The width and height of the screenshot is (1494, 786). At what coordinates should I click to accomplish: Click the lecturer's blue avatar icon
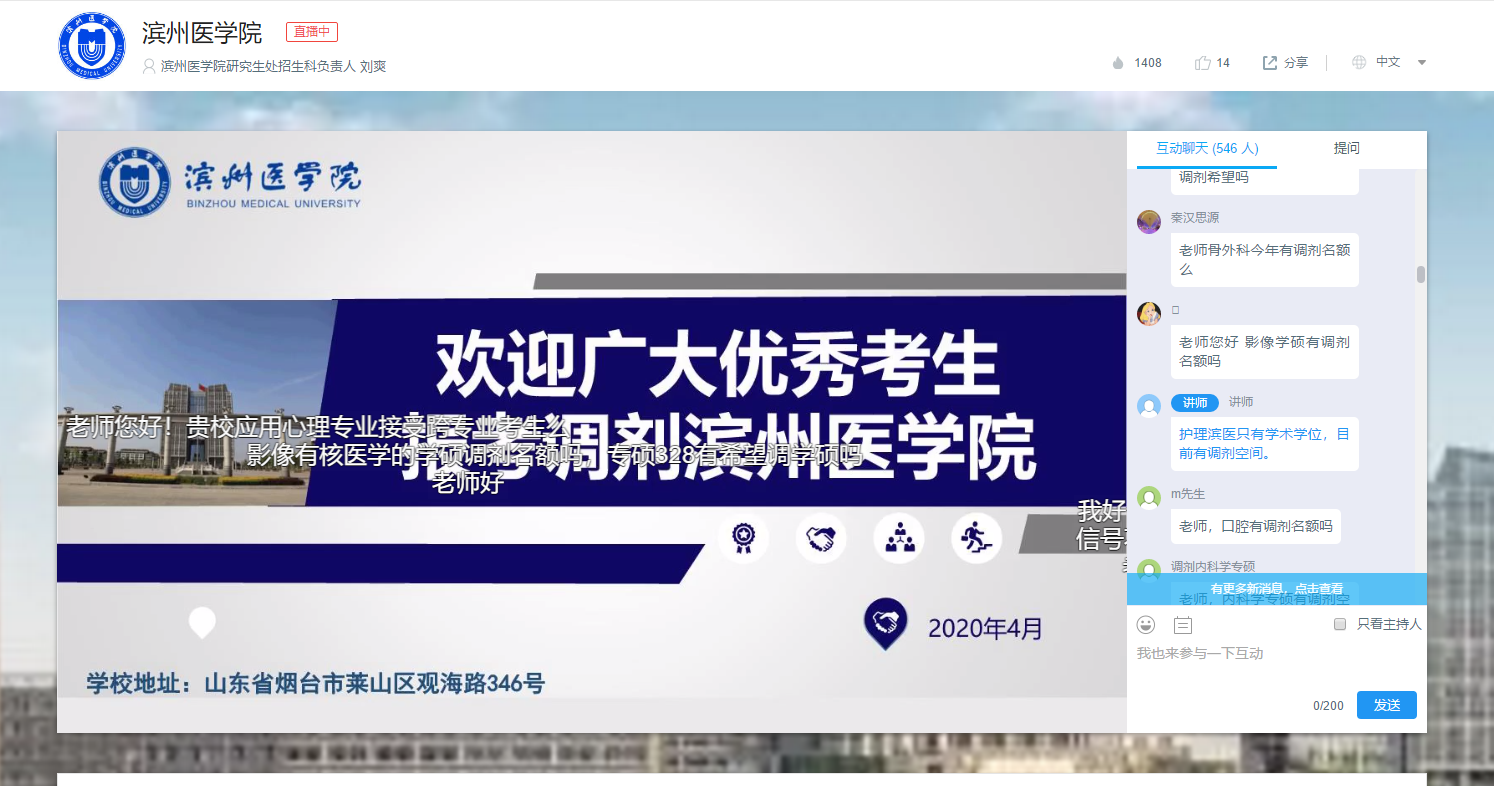[x=1149, y=406]
